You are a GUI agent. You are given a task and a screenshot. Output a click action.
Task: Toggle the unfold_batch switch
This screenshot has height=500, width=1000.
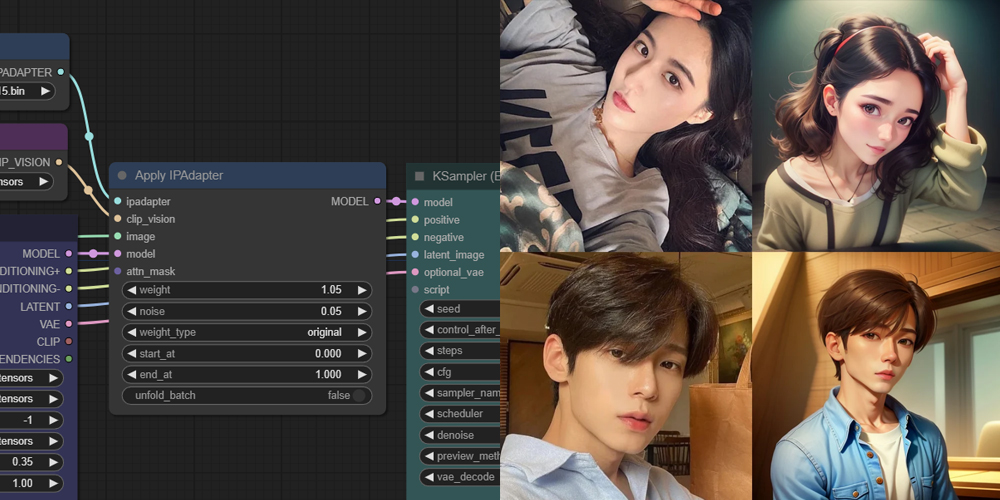pyautogui.click(x=359, y=395)
